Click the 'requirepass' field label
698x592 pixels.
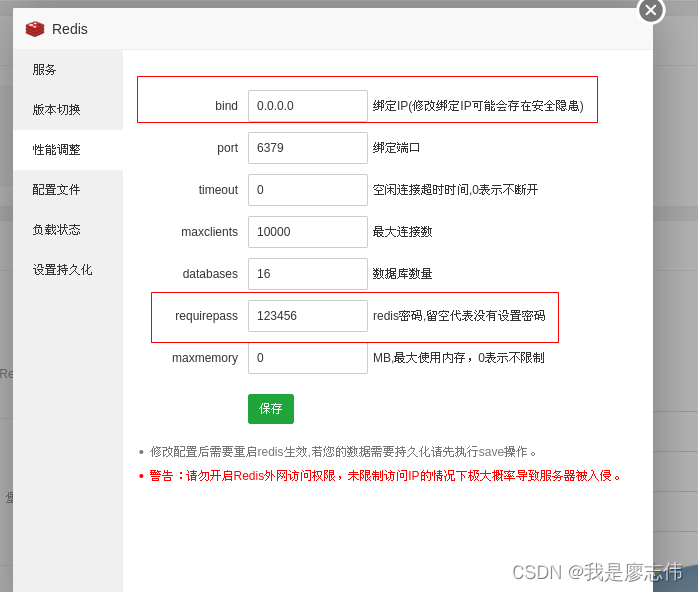click(x=206, y=316)
